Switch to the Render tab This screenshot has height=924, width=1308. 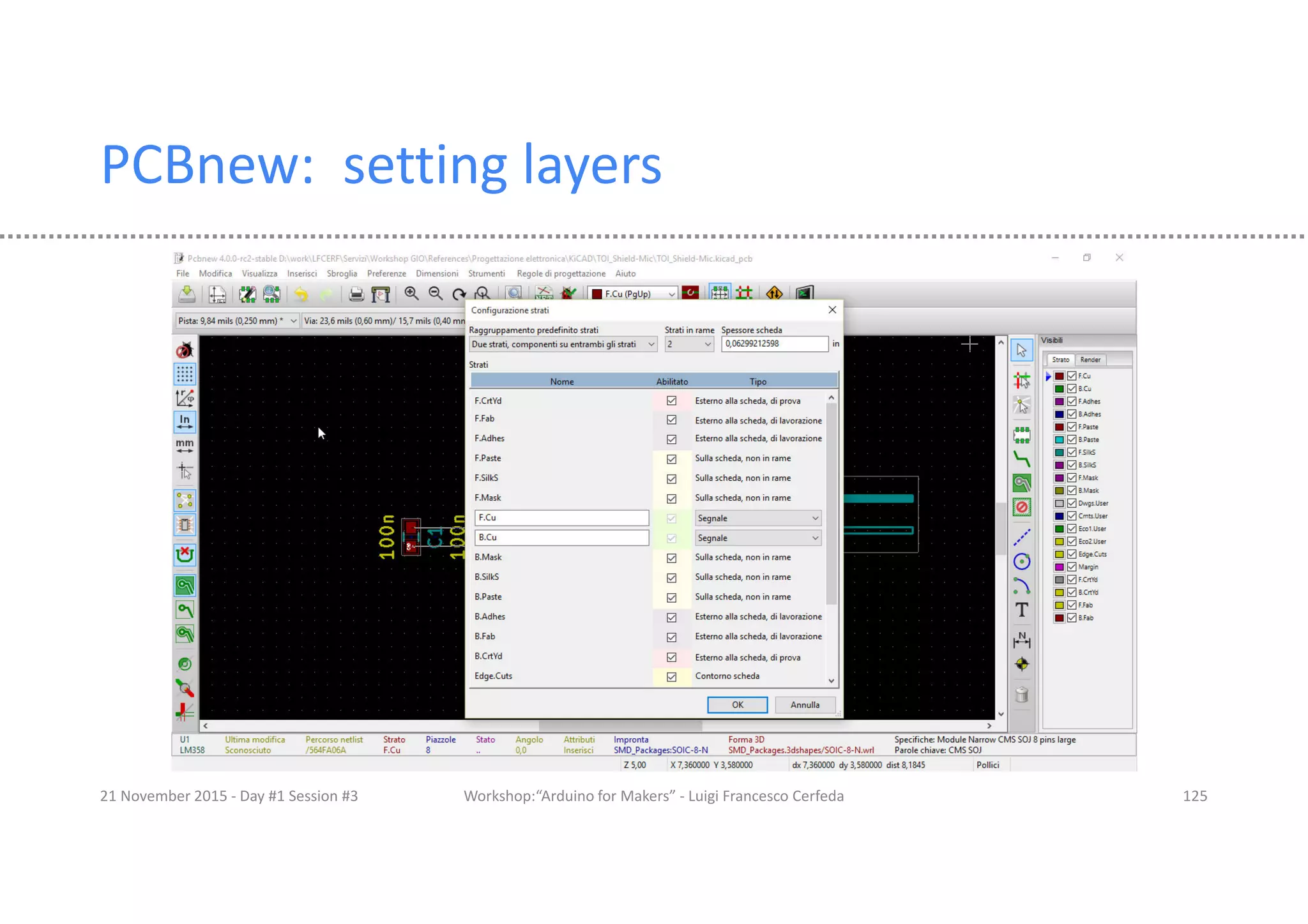[x=1090, y=360]
